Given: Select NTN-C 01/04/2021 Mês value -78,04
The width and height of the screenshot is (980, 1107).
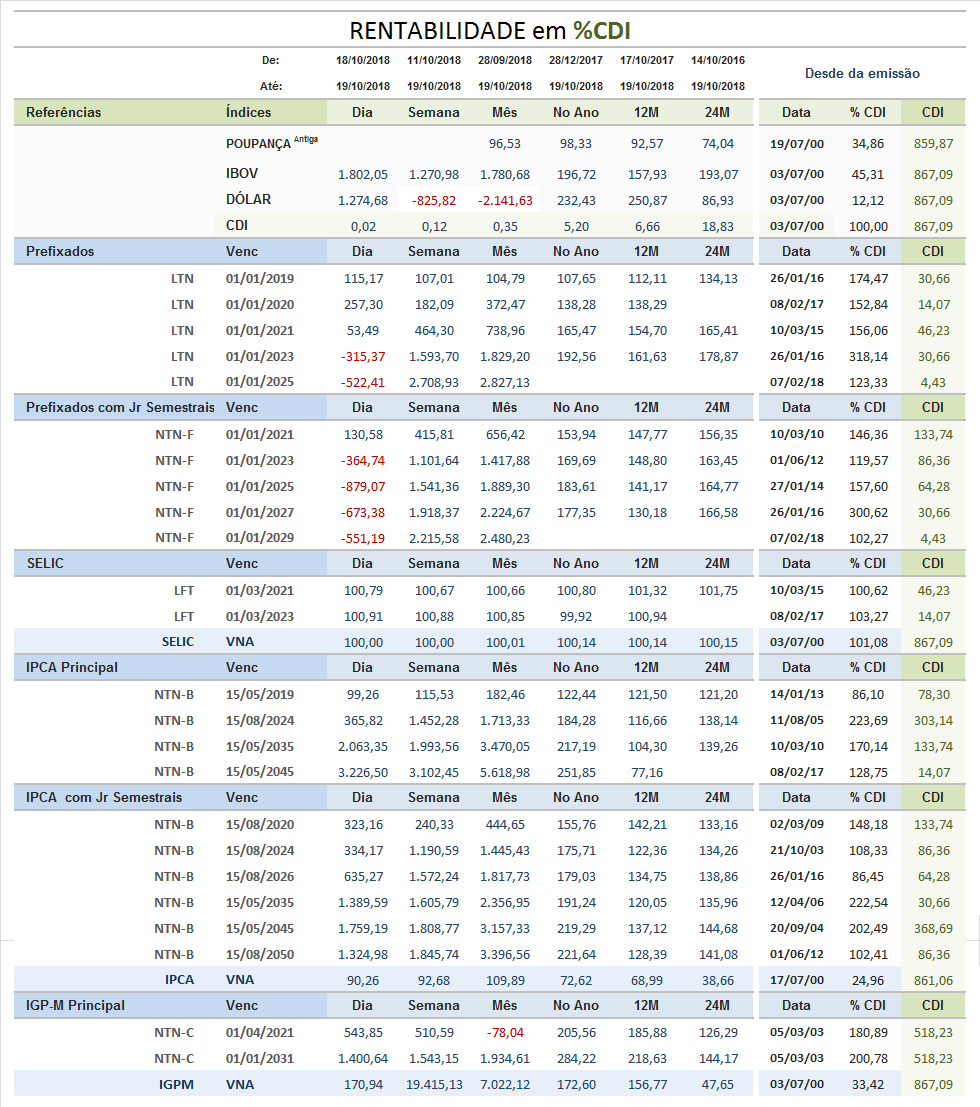Looking at the screenshot, I should pyautogui.click(x=506, y=1033).
